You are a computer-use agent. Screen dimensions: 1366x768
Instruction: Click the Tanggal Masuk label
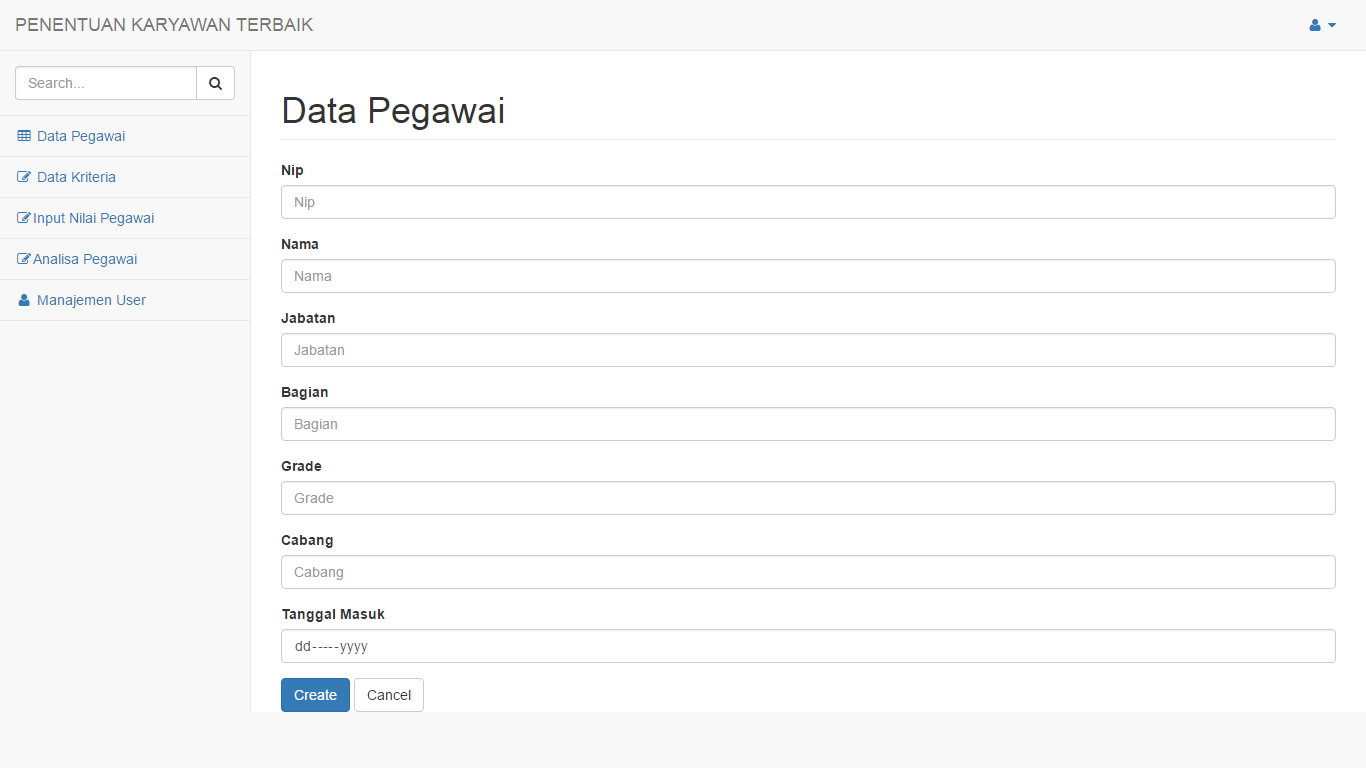tap(333, 614)
